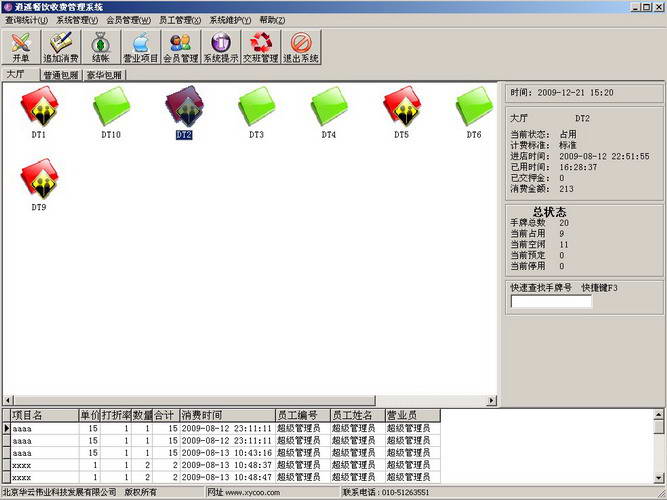667x500 pixels.
Task: Open the 帮助 menu
Action: pos(272,20)
